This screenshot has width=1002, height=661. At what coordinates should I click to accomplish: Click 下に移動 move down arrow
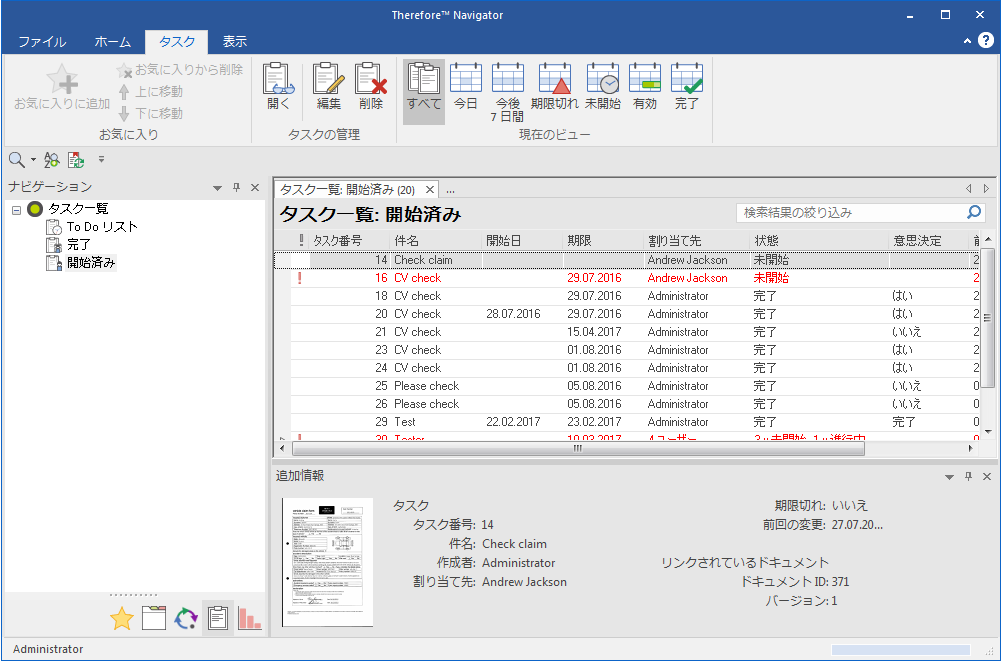pyautogui.click(x=151, y=113)
